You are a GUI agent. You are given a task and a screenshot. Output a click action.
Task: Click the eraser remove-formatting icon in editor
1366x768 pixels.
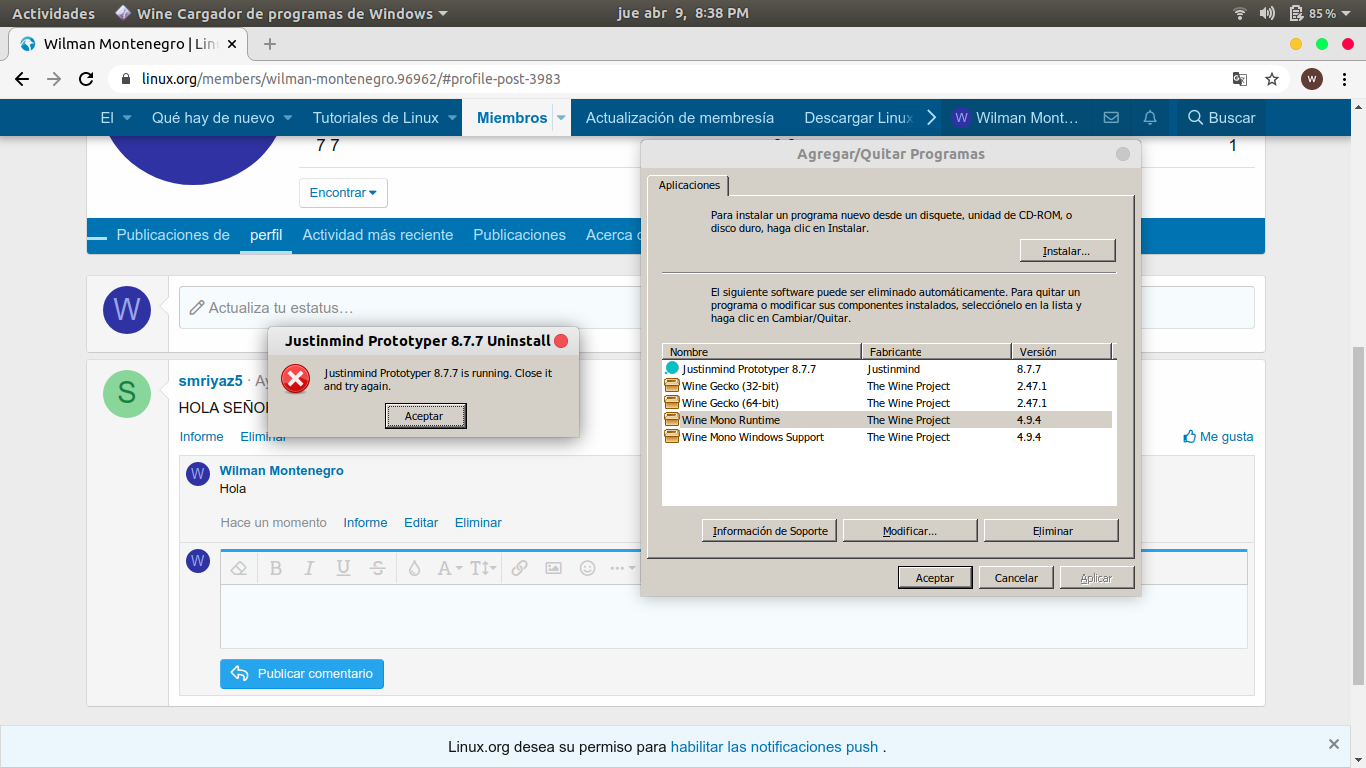(x=238, y=568)
